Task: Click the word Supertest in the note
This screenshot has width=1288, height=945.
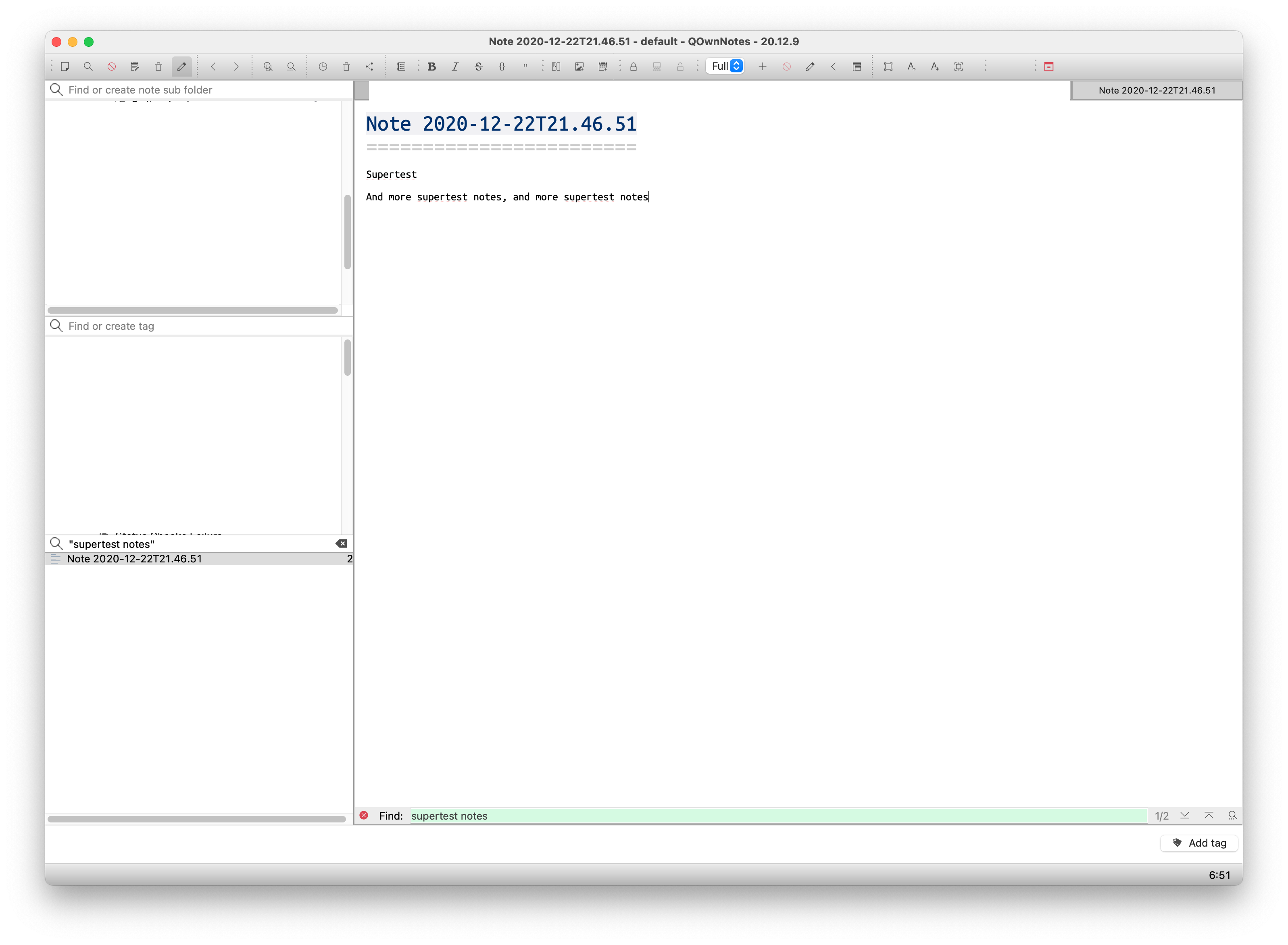Action: [x=392, y=175]
